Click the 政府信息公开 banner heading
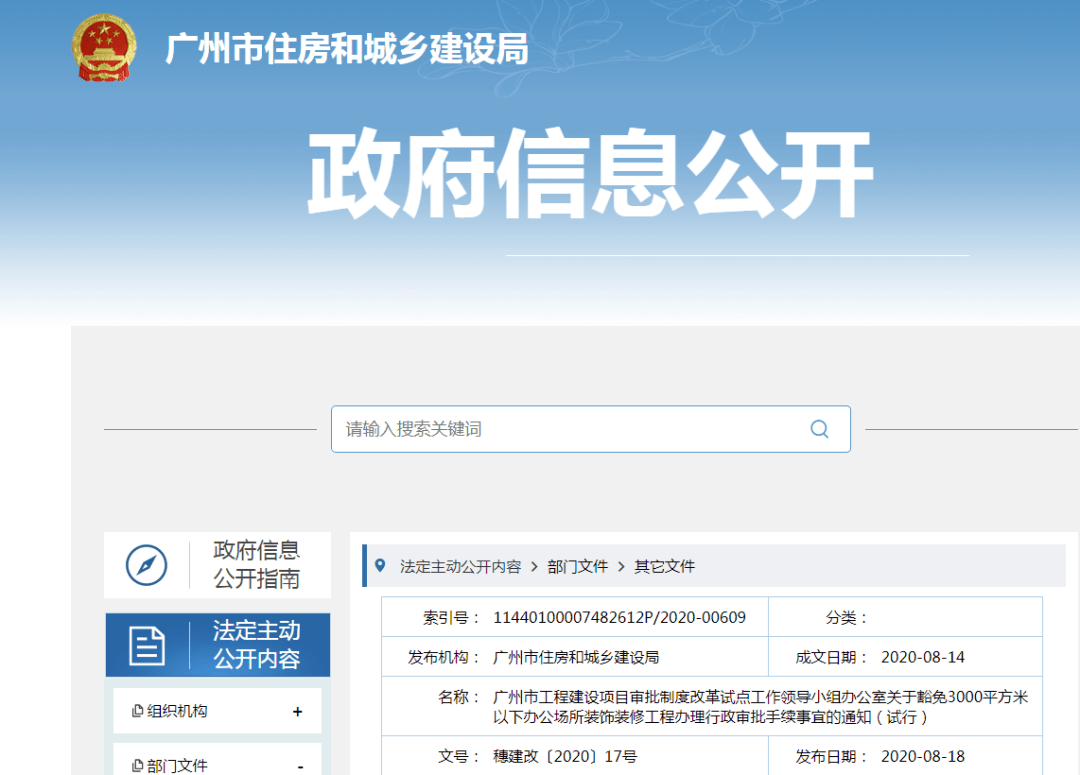Screen dimensions: 1080x775 point(590,174)
